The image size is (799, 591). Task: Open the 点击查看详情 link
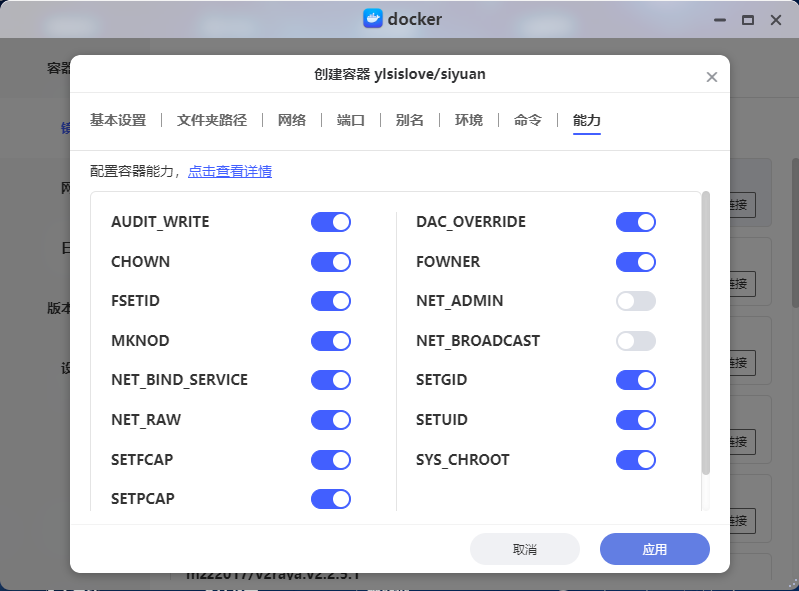(x=230, y=171)
